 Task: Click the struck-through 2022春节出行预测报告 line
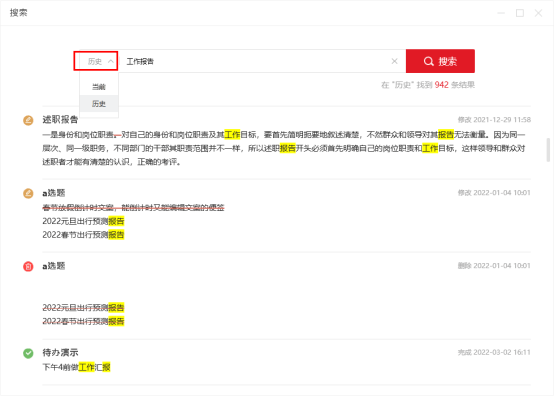click(x=83, y=321)
